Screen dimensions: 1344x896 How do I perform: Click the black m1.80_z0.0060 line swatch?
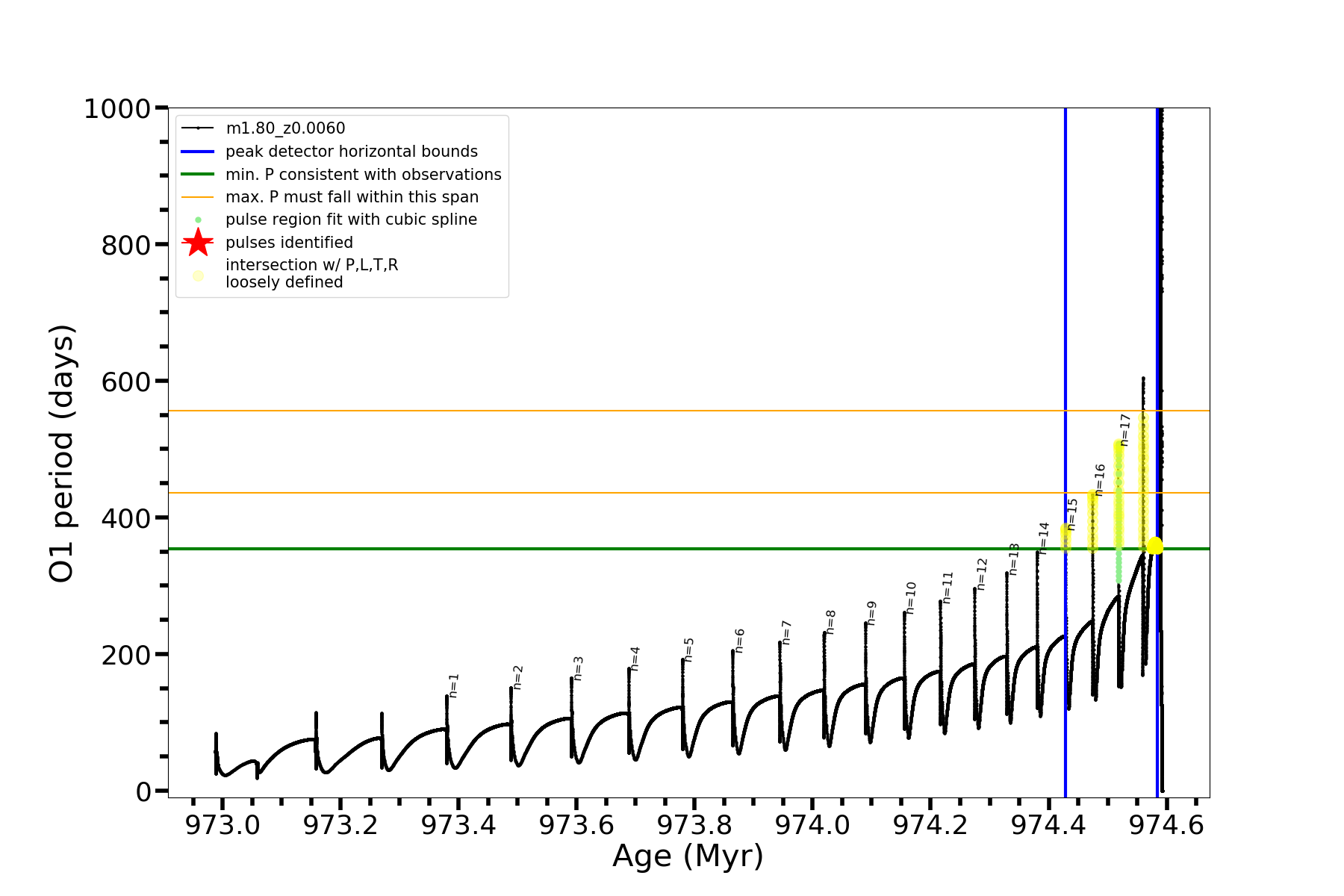coord(198,128)
